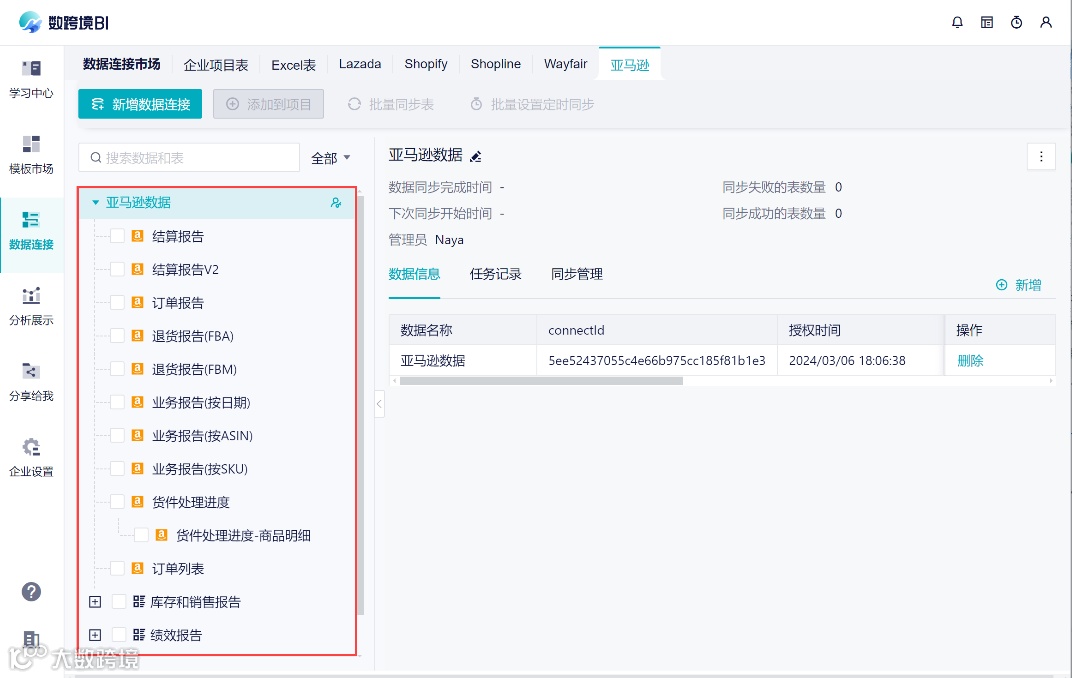This screenshot has height=678, width=1072.
Task: Click the tree panel vertical scrollbar
Action: [360, 405]
